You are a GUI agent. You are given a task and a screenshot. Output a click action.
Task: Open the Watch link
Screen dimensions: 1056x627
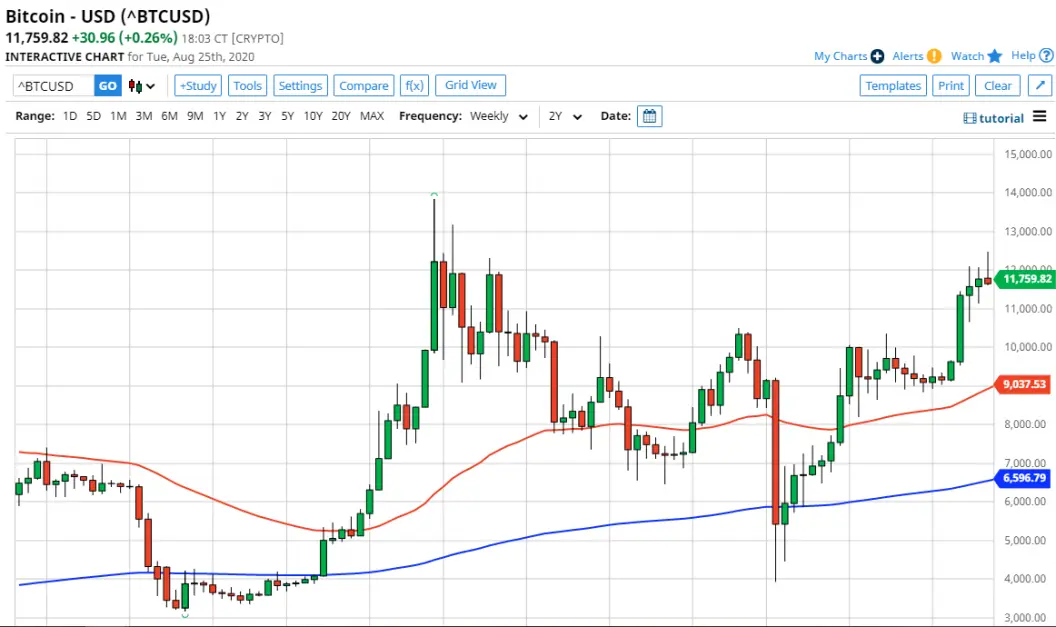[x=968, y=56]
